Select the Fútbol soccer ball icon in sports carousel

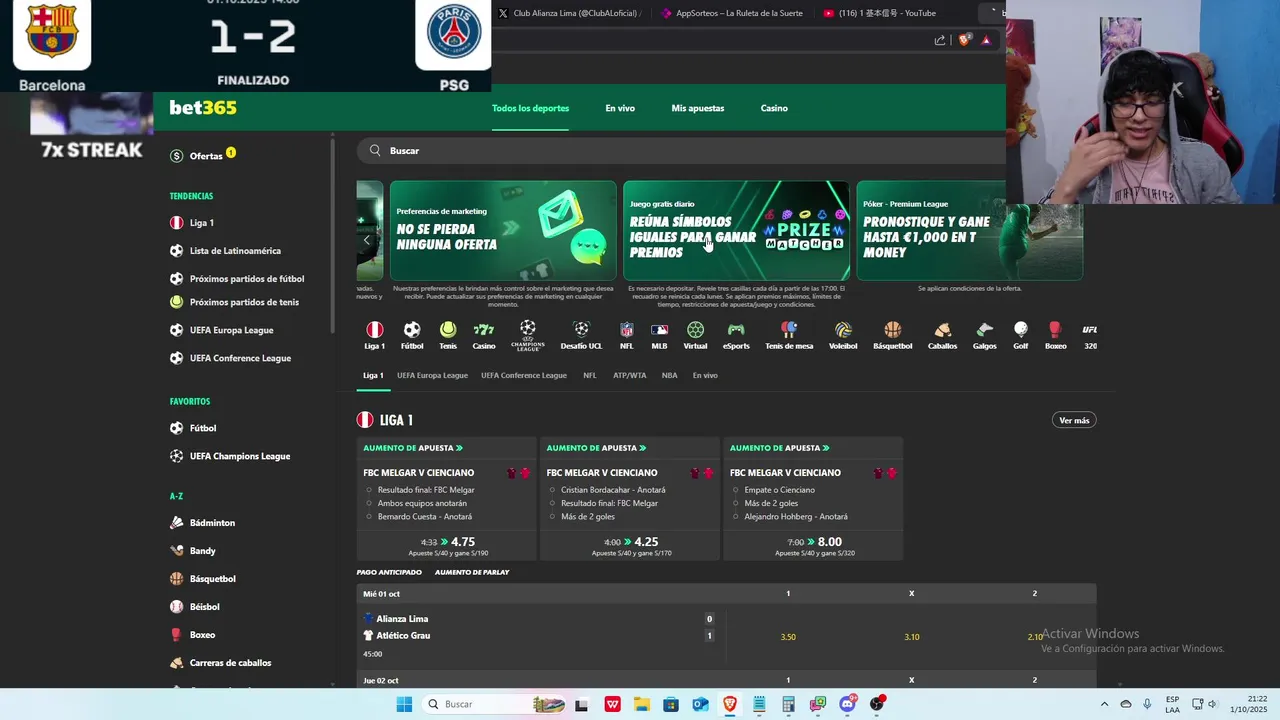pos(412,335)
